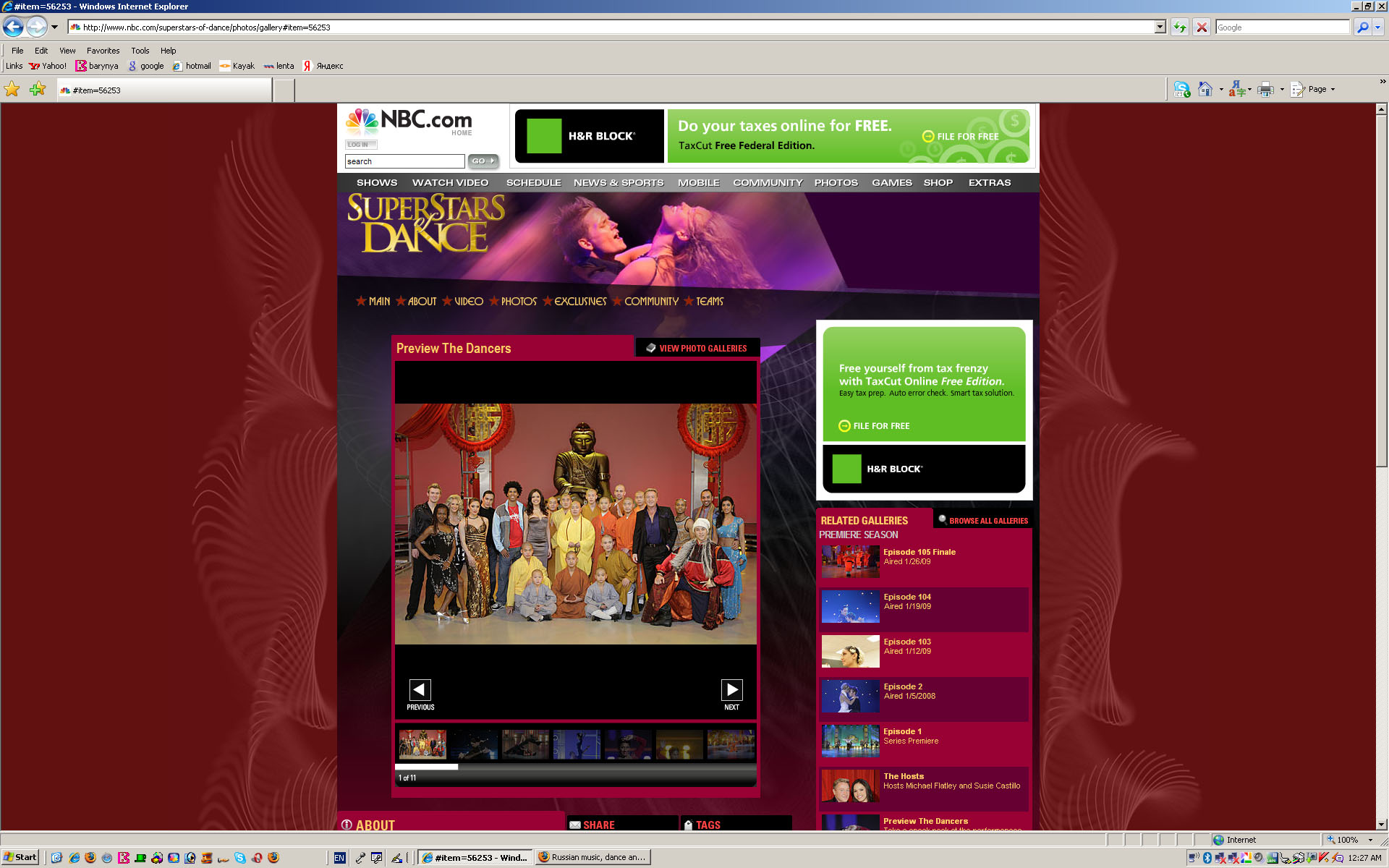Click the Windows Start button
The width and height of the screenshot is (1389, 868).
pyautogui.click(x=20, y=857)
